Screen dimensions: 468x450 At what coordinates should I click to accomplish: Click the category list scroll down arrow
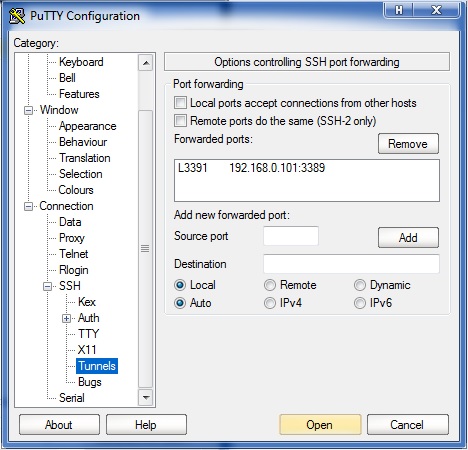coord(146,397)
